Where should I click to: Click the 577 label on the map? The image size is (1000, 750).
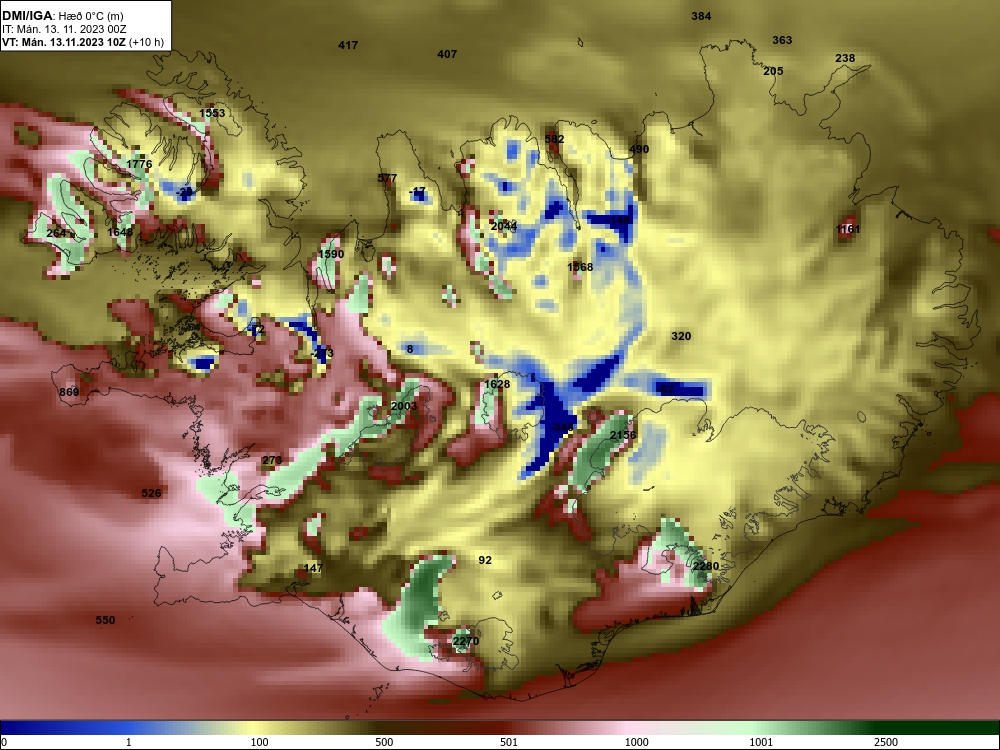[x=387, y=178]
